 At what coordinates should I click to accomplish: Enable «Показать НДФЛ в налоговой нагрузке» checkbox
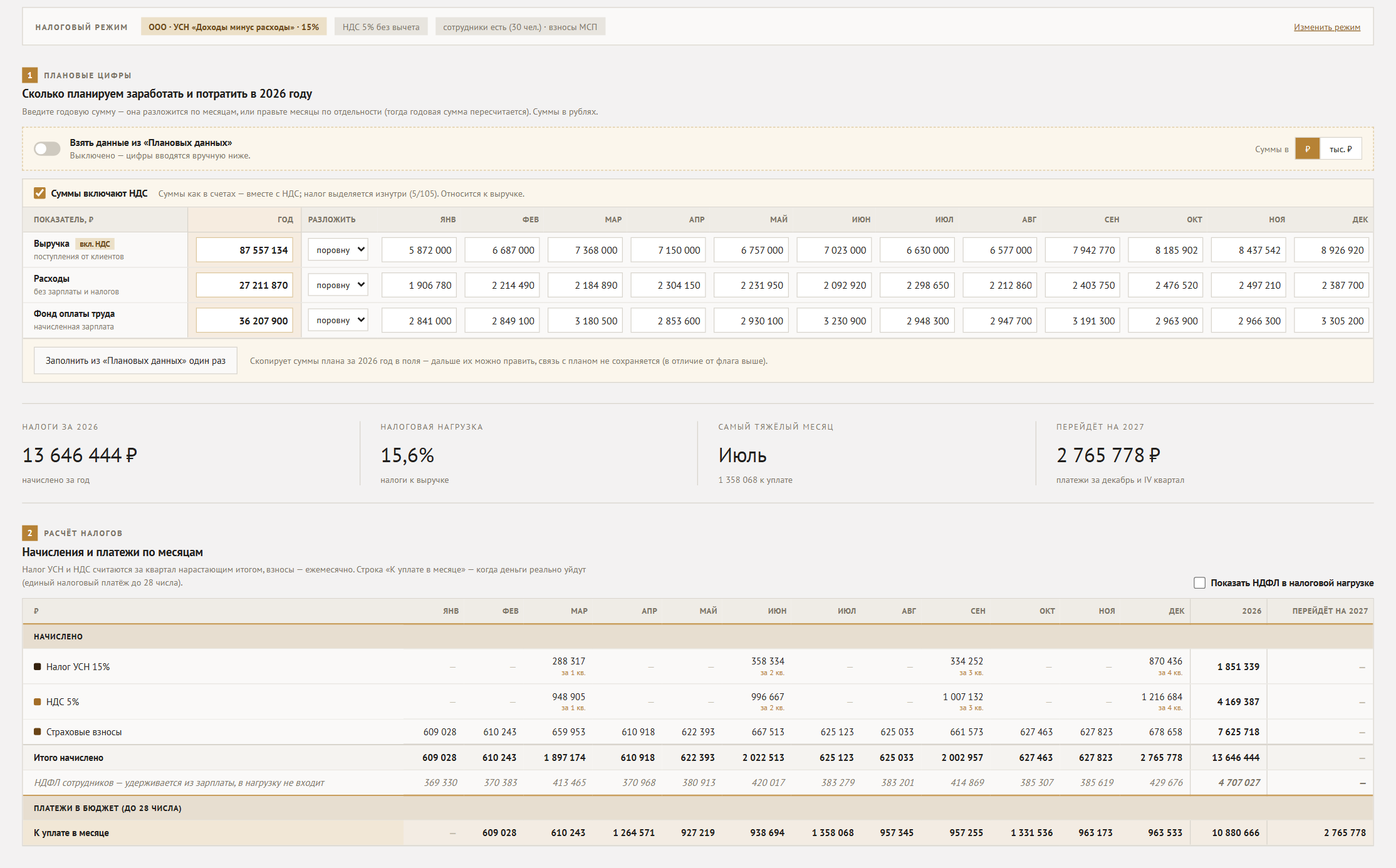pos(1199,582)
